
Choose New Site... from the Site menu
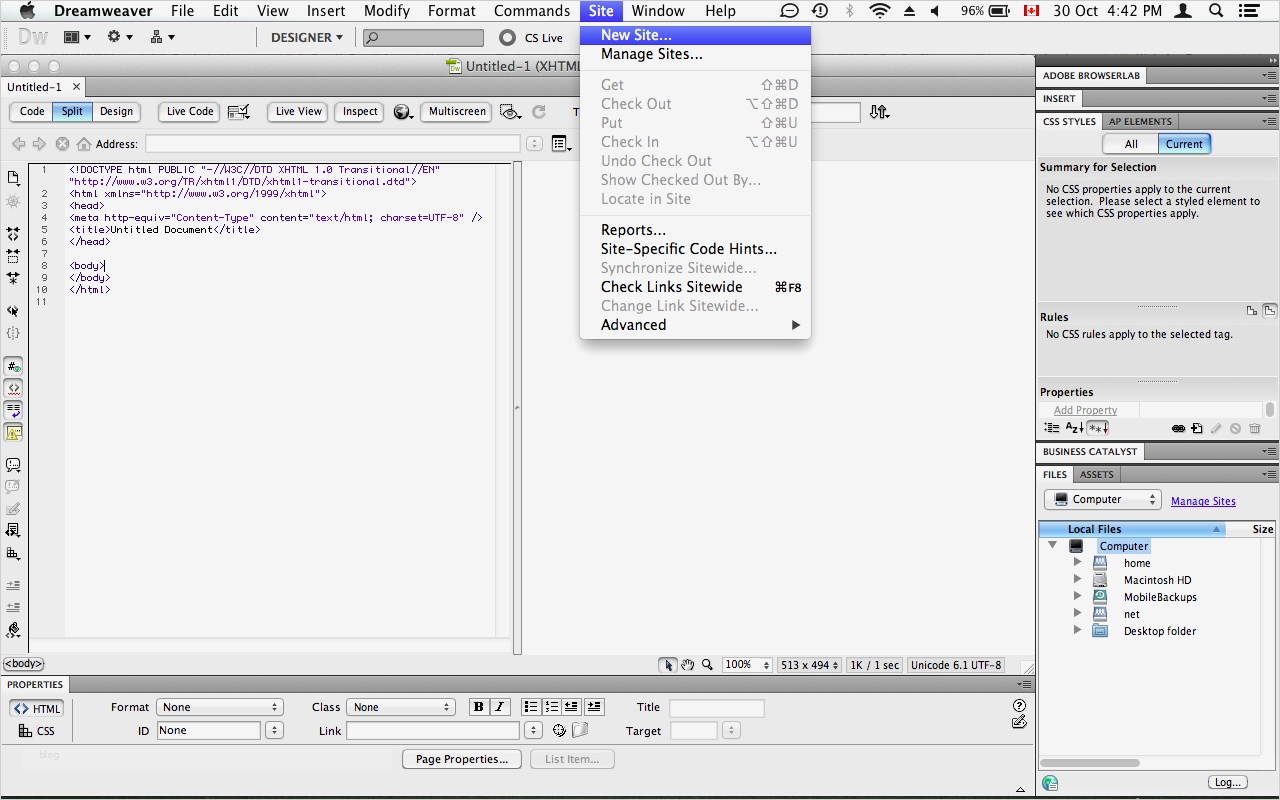(x=636, y=35)
